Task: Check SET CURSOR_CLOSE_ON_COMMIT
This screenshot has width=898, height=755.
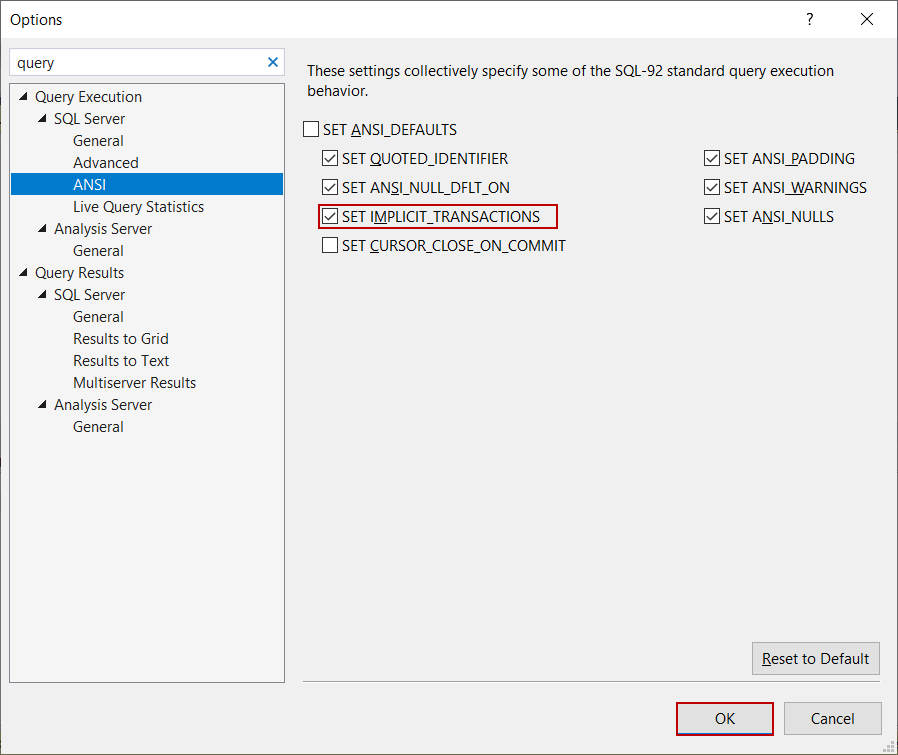Action: pos(330,245)
